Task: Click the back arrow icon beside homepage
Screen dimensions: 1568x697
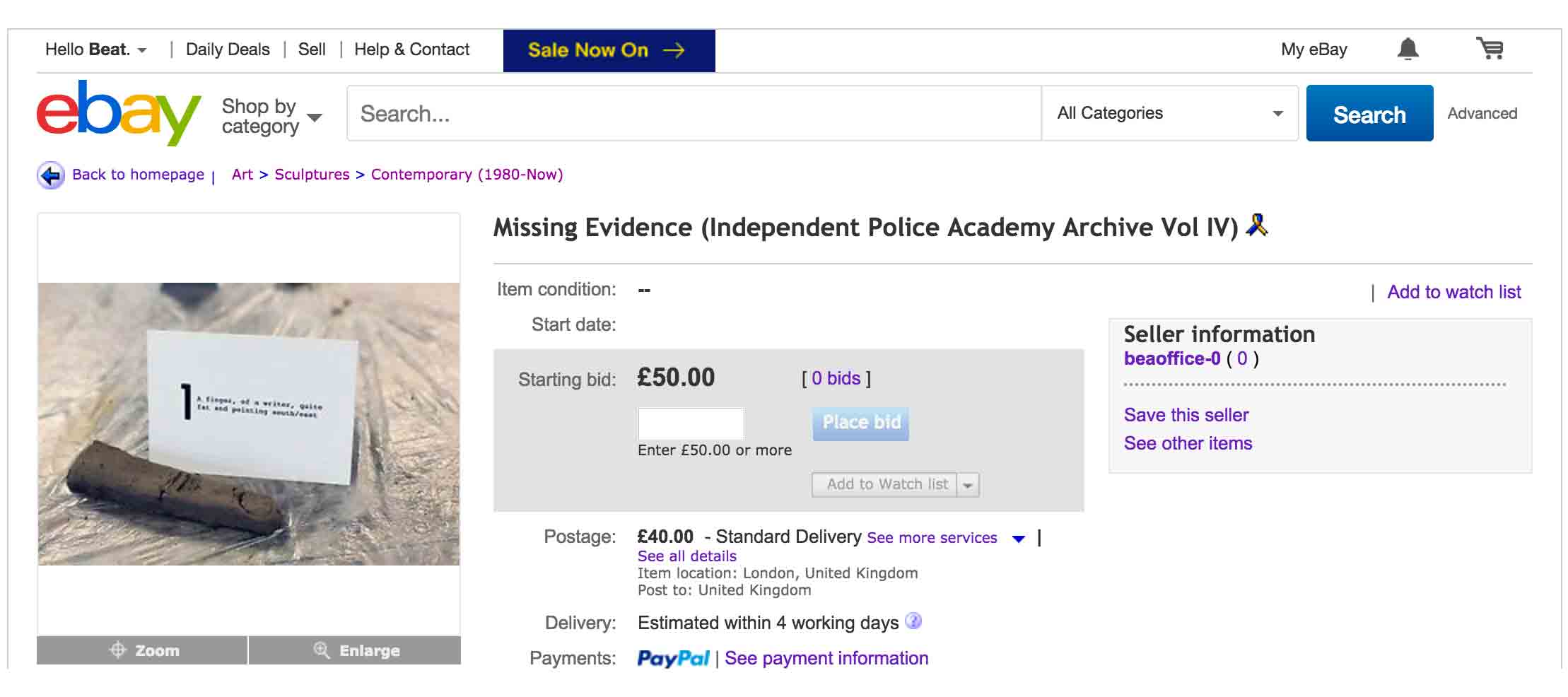Action: point(51,175)
